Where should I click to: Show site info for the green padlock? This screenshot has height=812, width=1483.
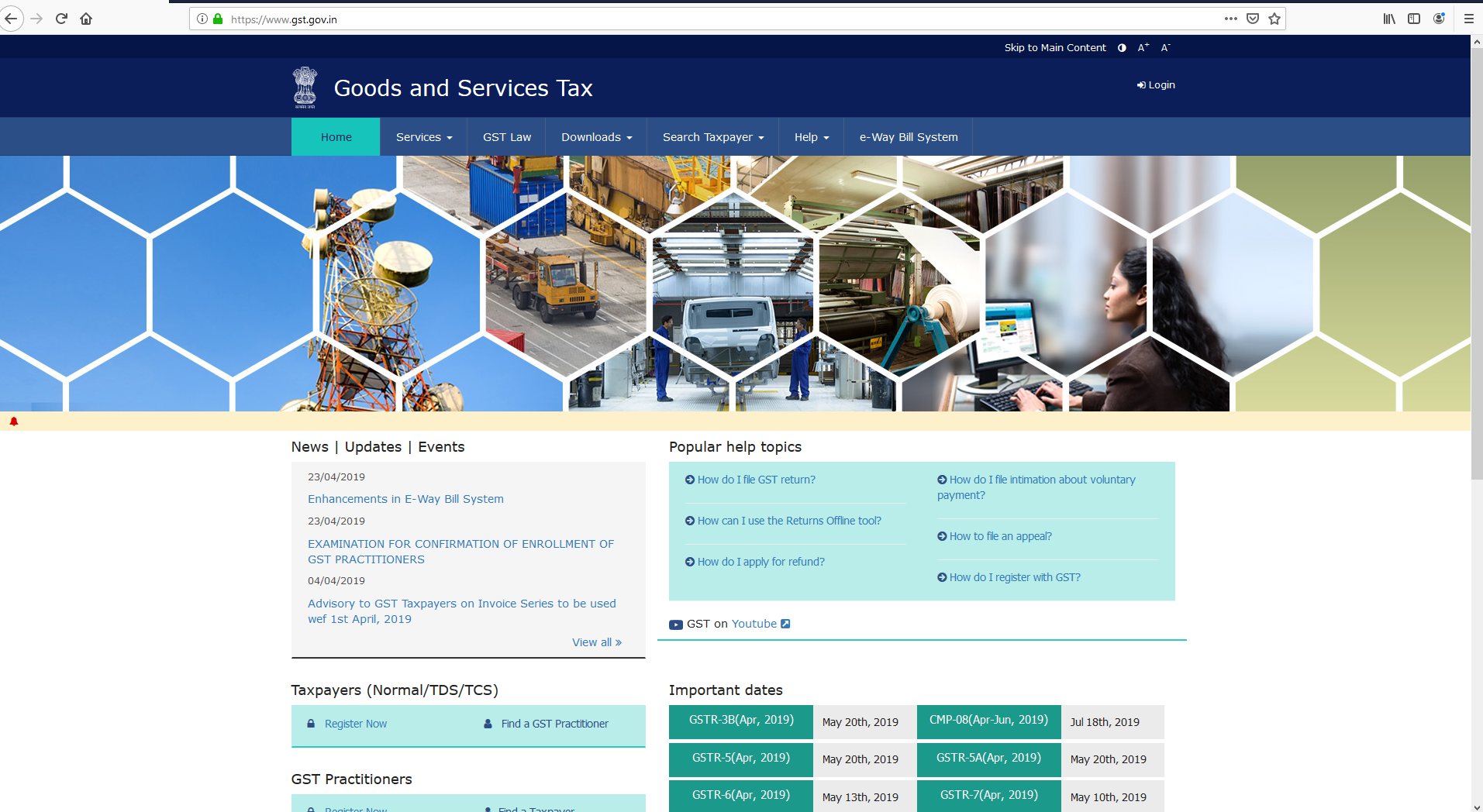(x=218, y=19)
